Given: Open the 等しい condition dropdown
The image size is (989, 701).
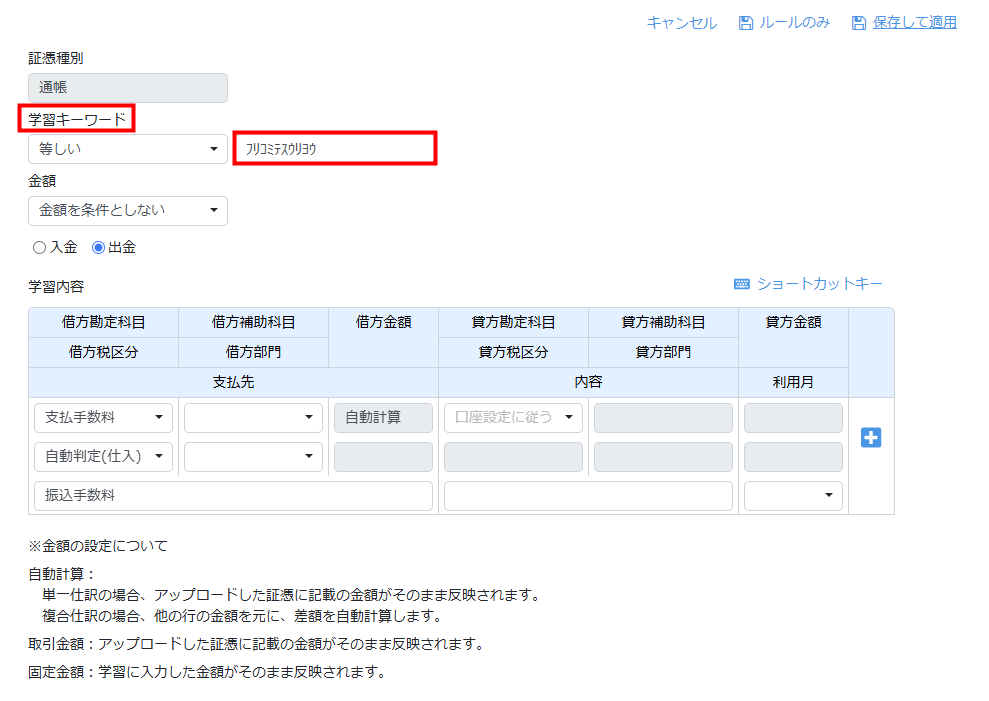Looking at the screenshot, I should (x=128, y=149).
